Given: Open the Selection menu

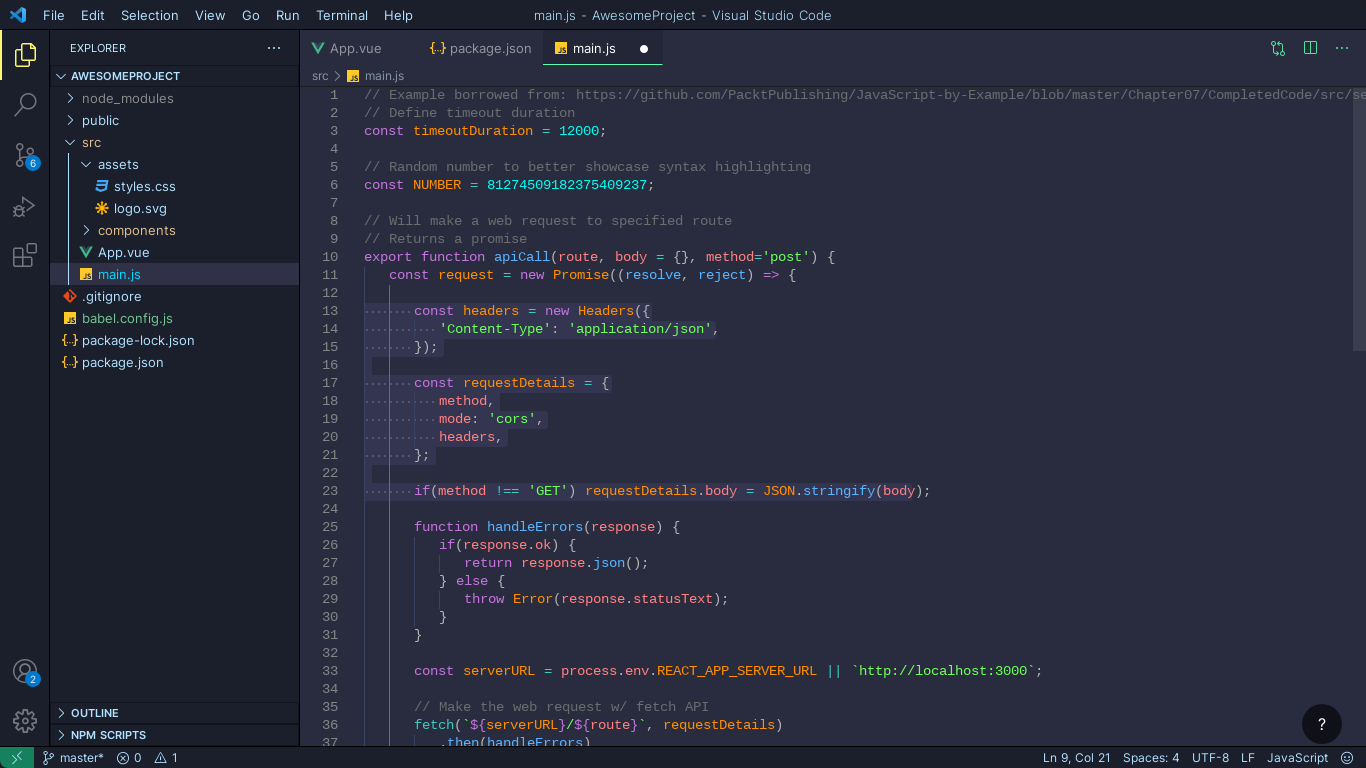Looking at the screenshot, I should pyautogui.click(x=150, y=15).
